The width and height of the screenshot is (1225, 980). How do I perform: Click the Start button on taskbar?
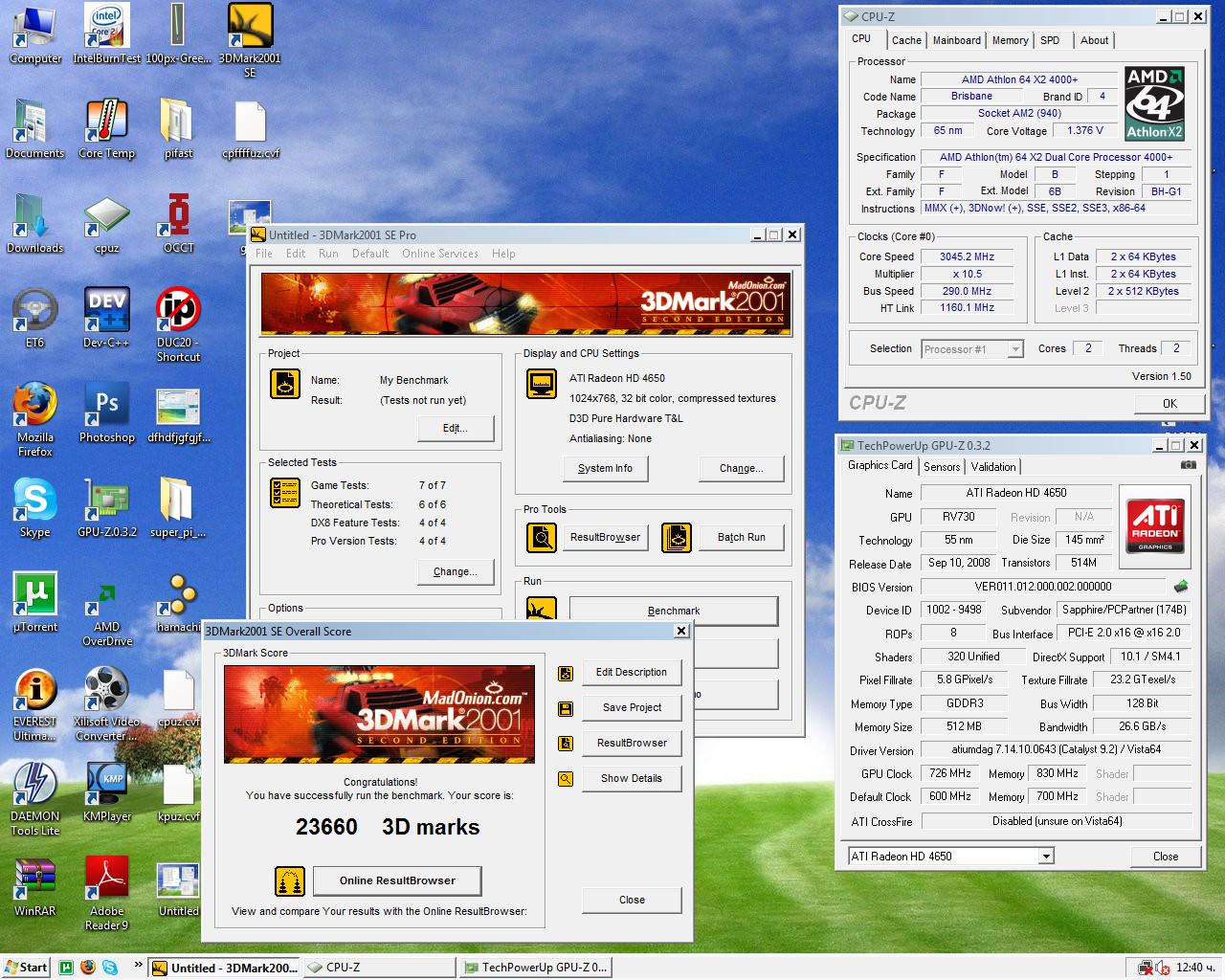[x=26, y=968]
